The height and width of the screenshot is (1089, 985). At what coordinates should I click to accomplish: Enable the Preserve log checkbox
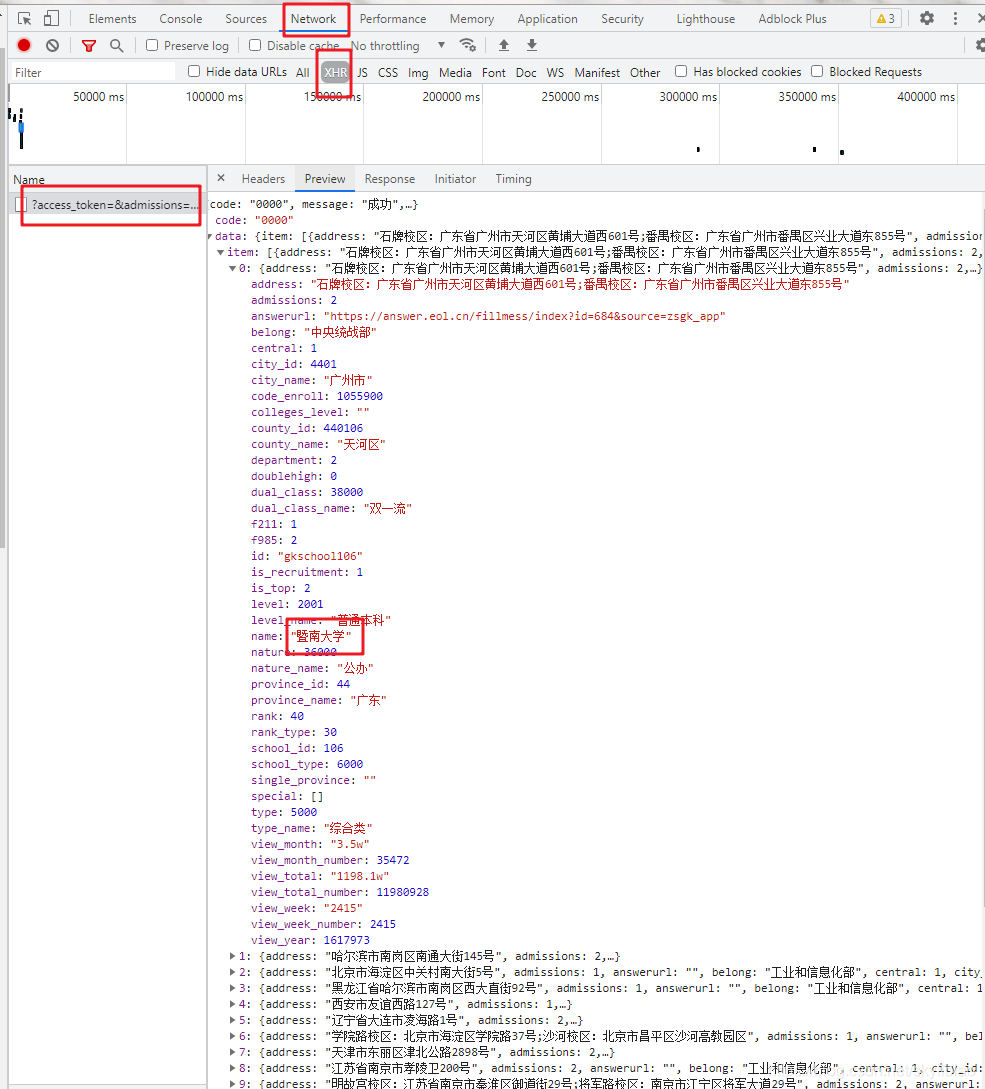(154, 45)
